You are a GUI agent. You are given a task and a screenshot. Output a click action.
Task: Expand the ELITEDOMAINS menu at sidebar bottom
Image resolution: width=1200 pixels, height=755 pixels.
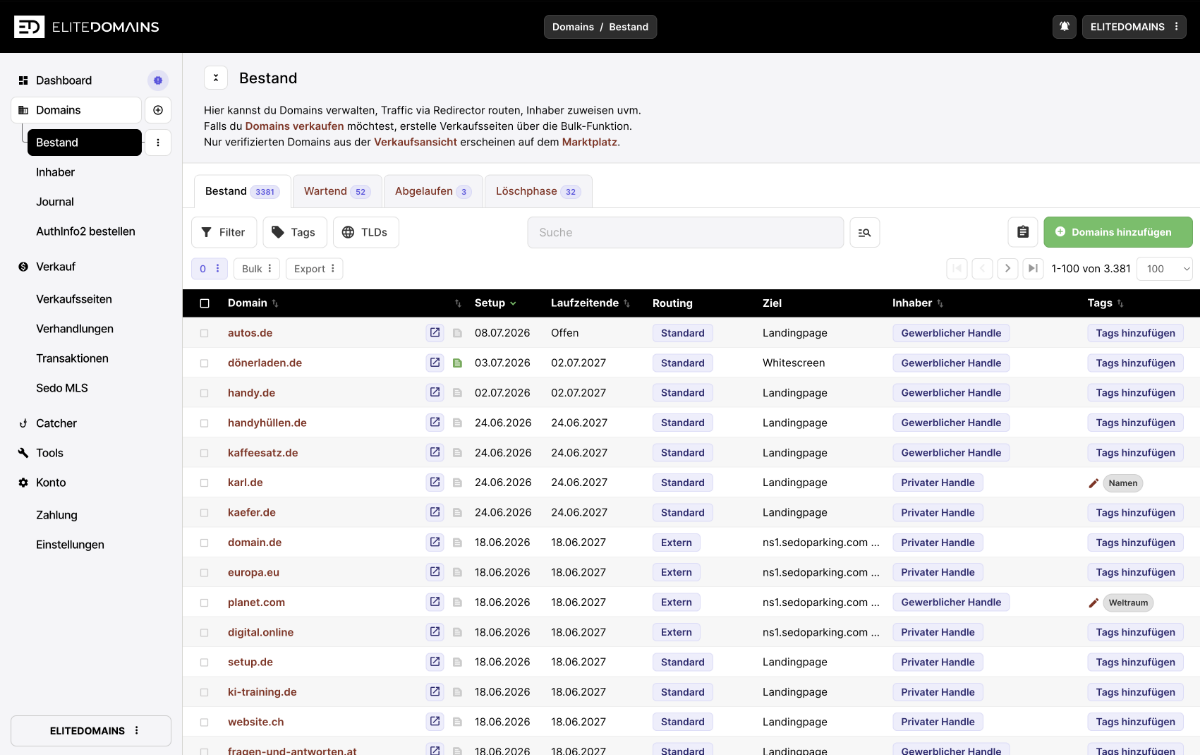91,731
